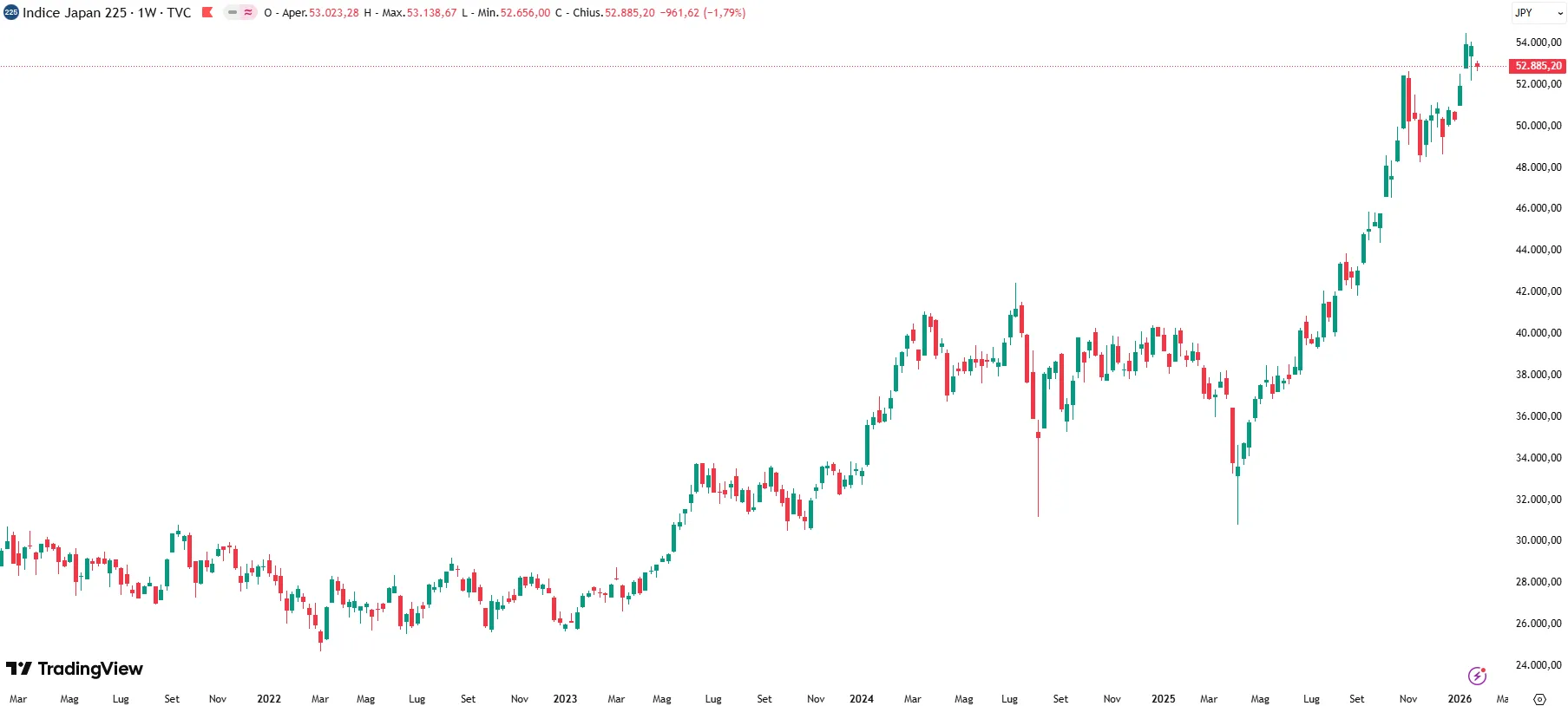Open the JPY currency dropdown
The image size is (1568, 706).
point(1539,13)
